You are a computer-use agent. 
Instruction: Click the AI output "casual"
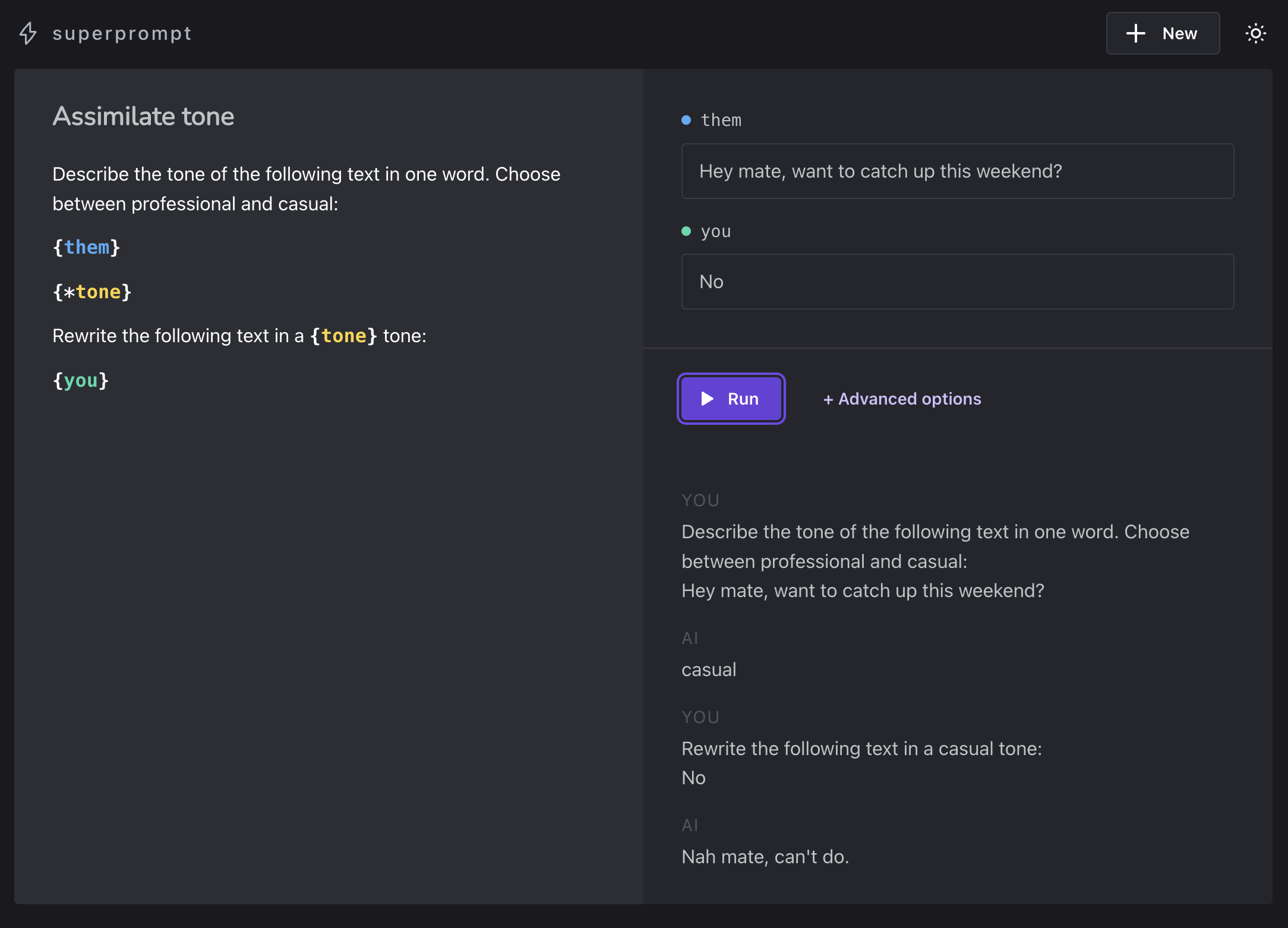(709, 670)
